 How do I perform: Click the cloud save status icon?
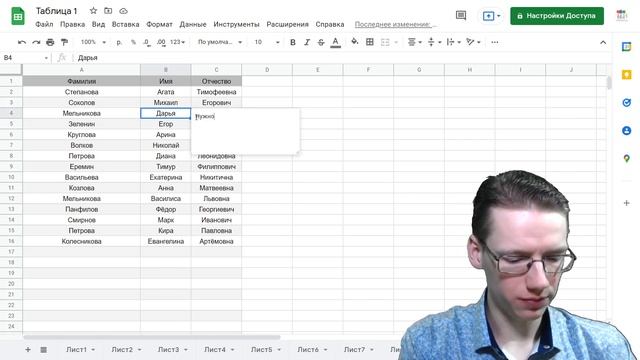click(x=123, y=11)
